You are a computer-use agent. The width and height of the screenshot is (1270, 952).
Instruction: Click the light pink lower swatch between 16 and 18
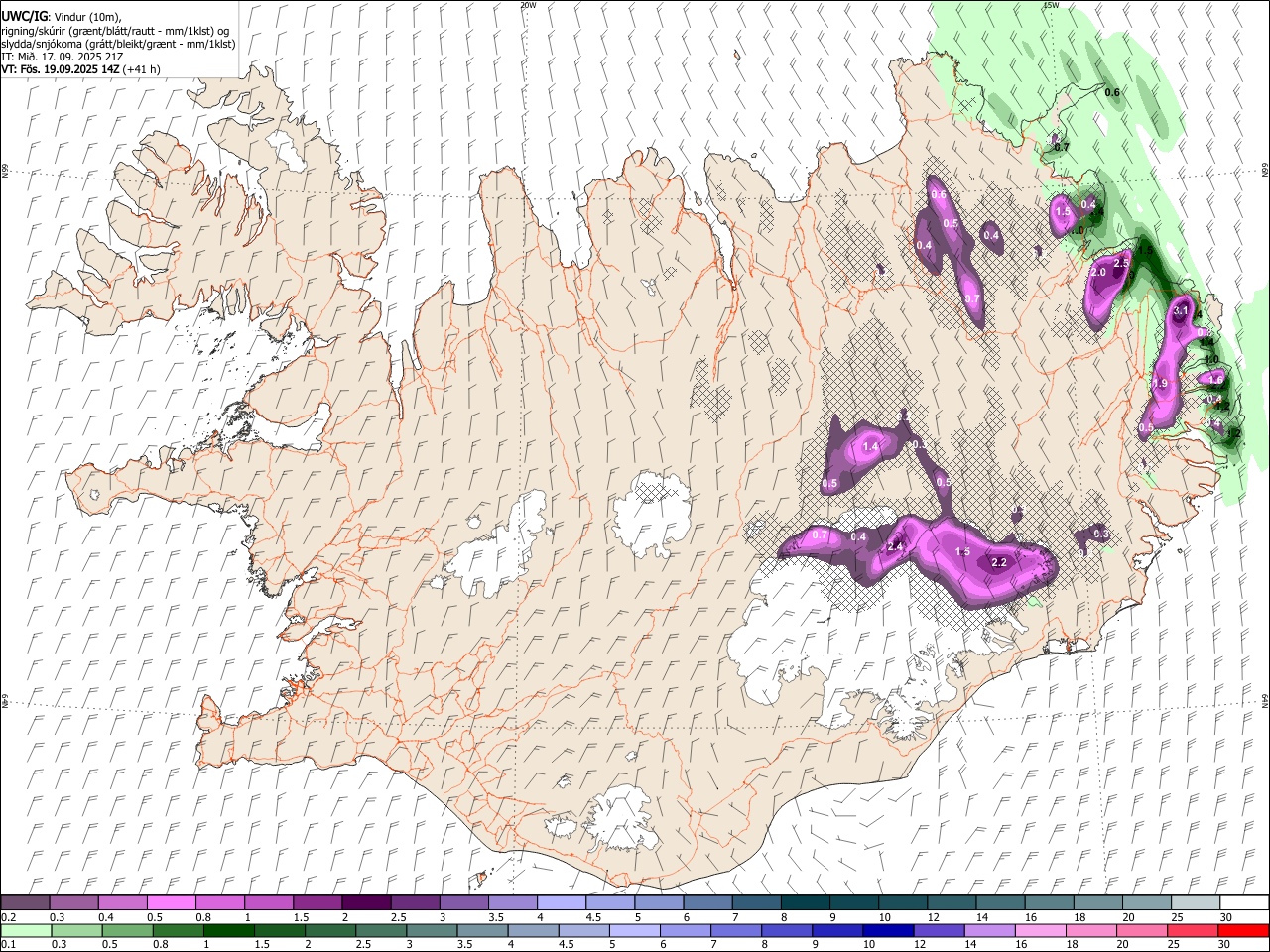click(1041, 931)
